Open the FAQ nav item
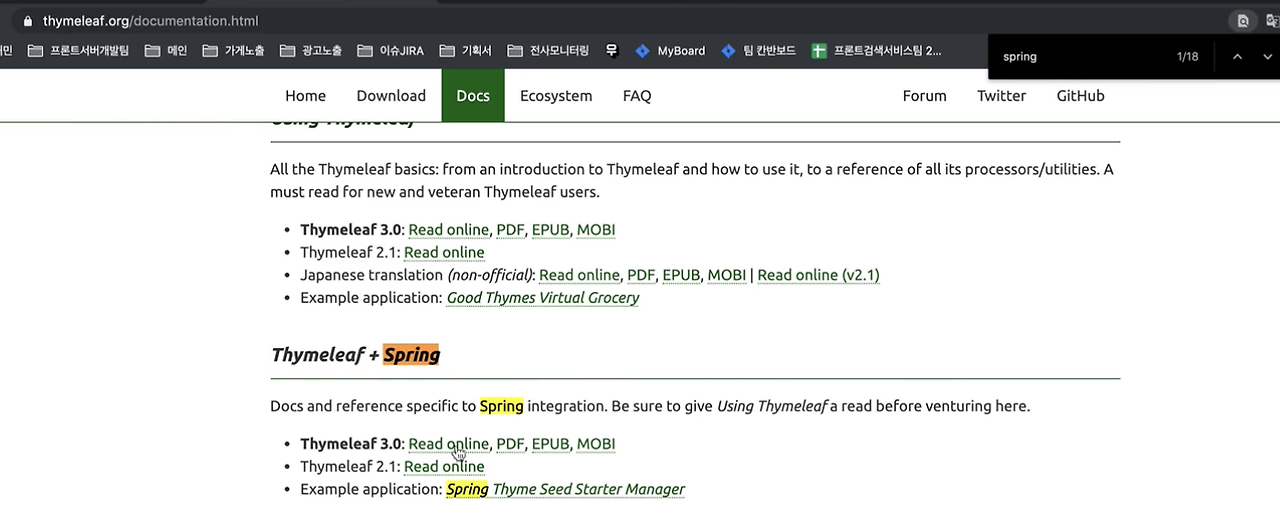The image size is (1280, 524). (637, 96)
